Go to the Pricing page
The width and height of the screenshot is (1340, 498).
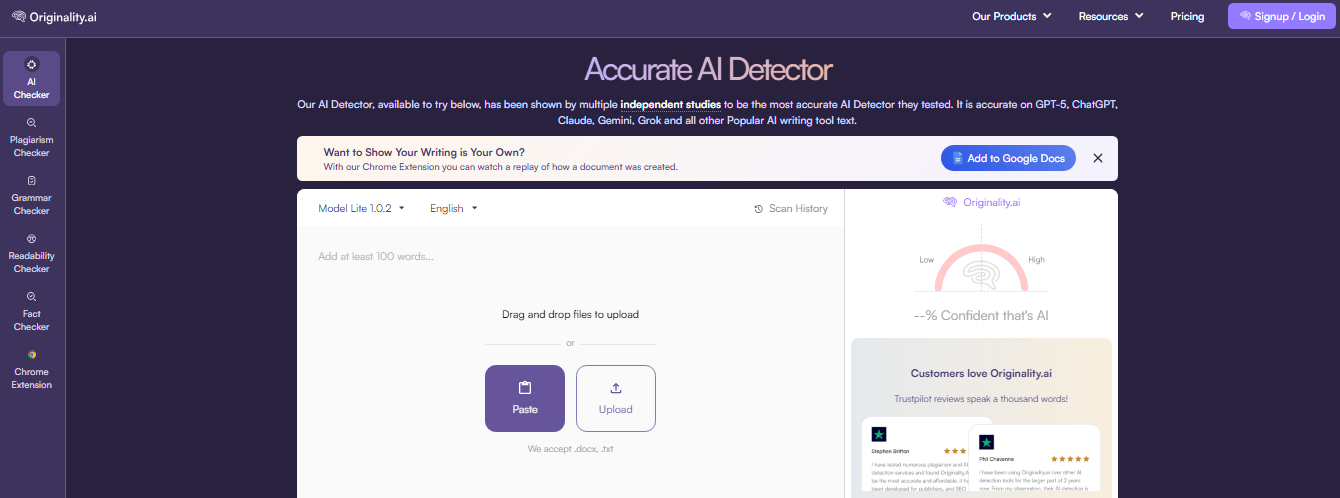1187,16
